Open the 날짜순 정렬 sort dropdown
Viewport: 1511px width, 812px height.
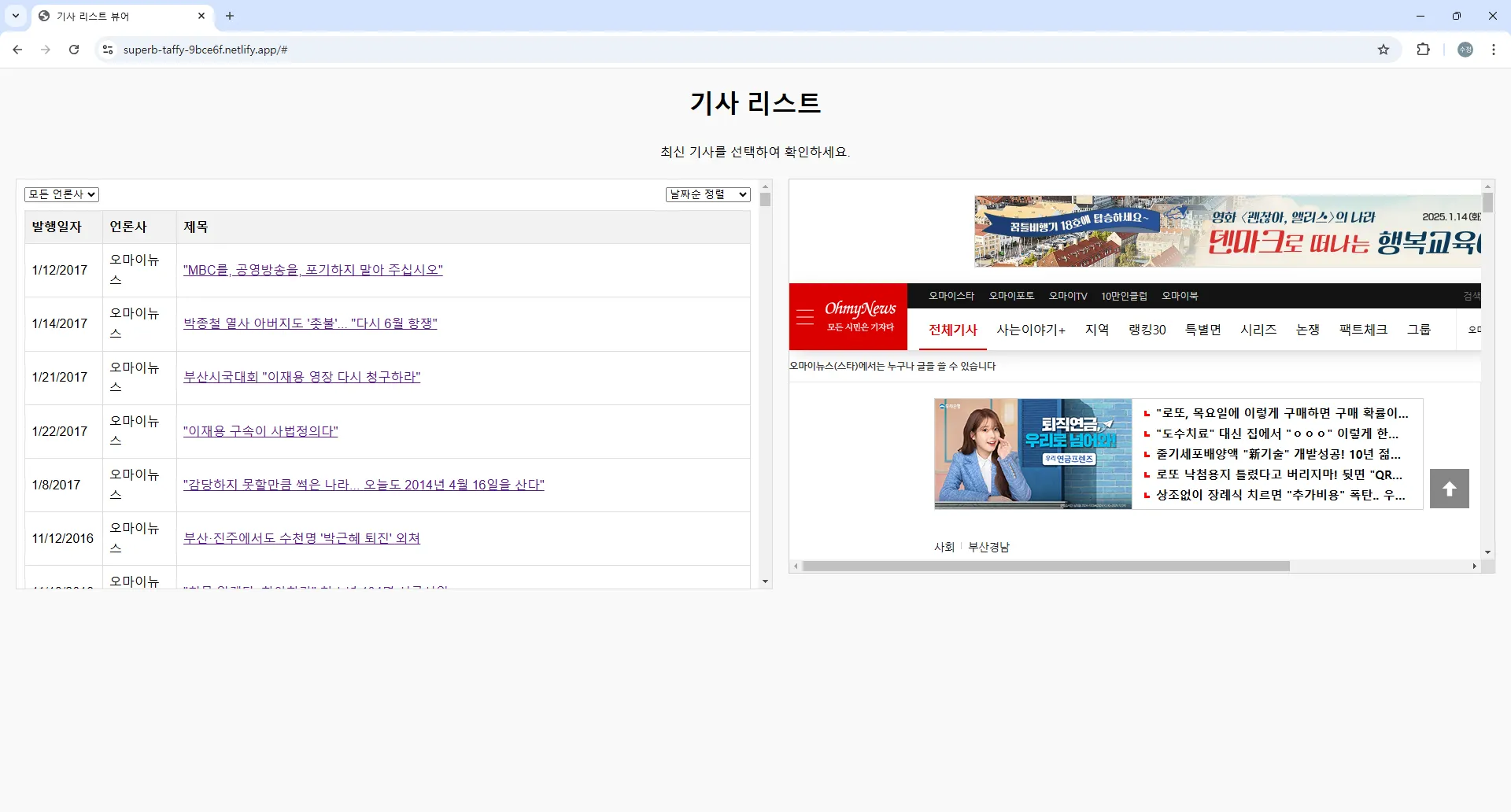pos(708,194)
